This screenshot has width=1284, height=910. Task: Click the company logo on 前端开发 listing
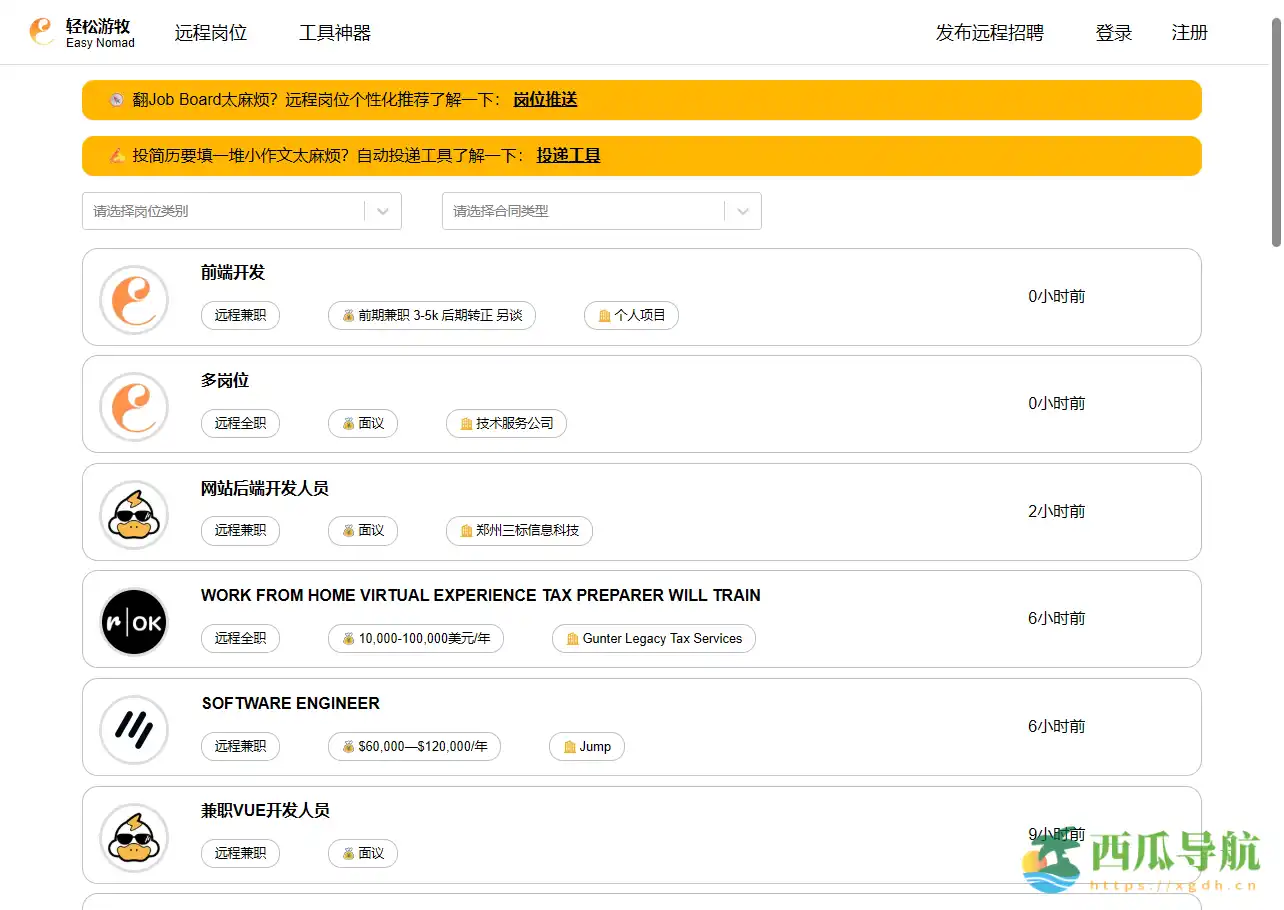click(x=134, y=298)
